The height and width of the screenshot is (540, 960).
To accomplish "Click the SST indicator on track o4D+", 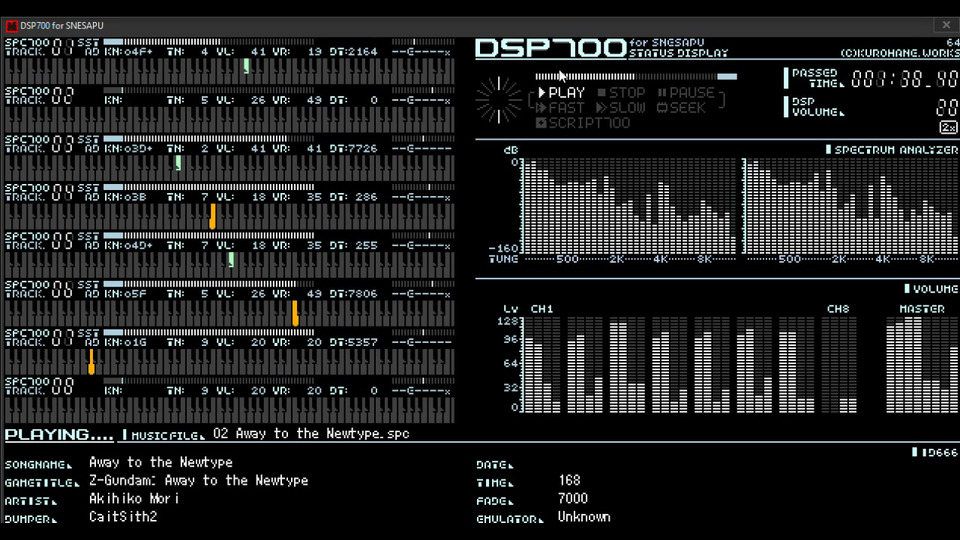I will (88, 236).
